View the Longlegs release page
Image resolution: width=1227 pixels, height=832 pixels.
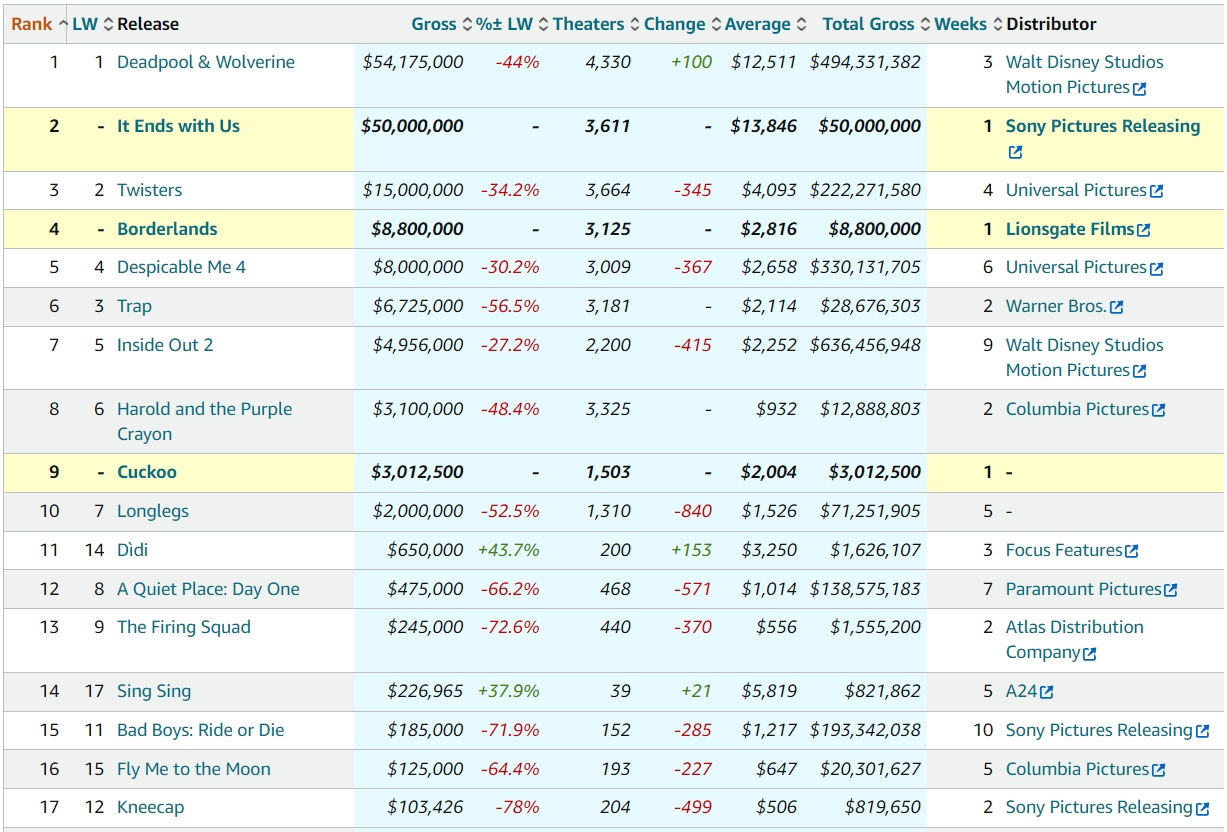153,511
